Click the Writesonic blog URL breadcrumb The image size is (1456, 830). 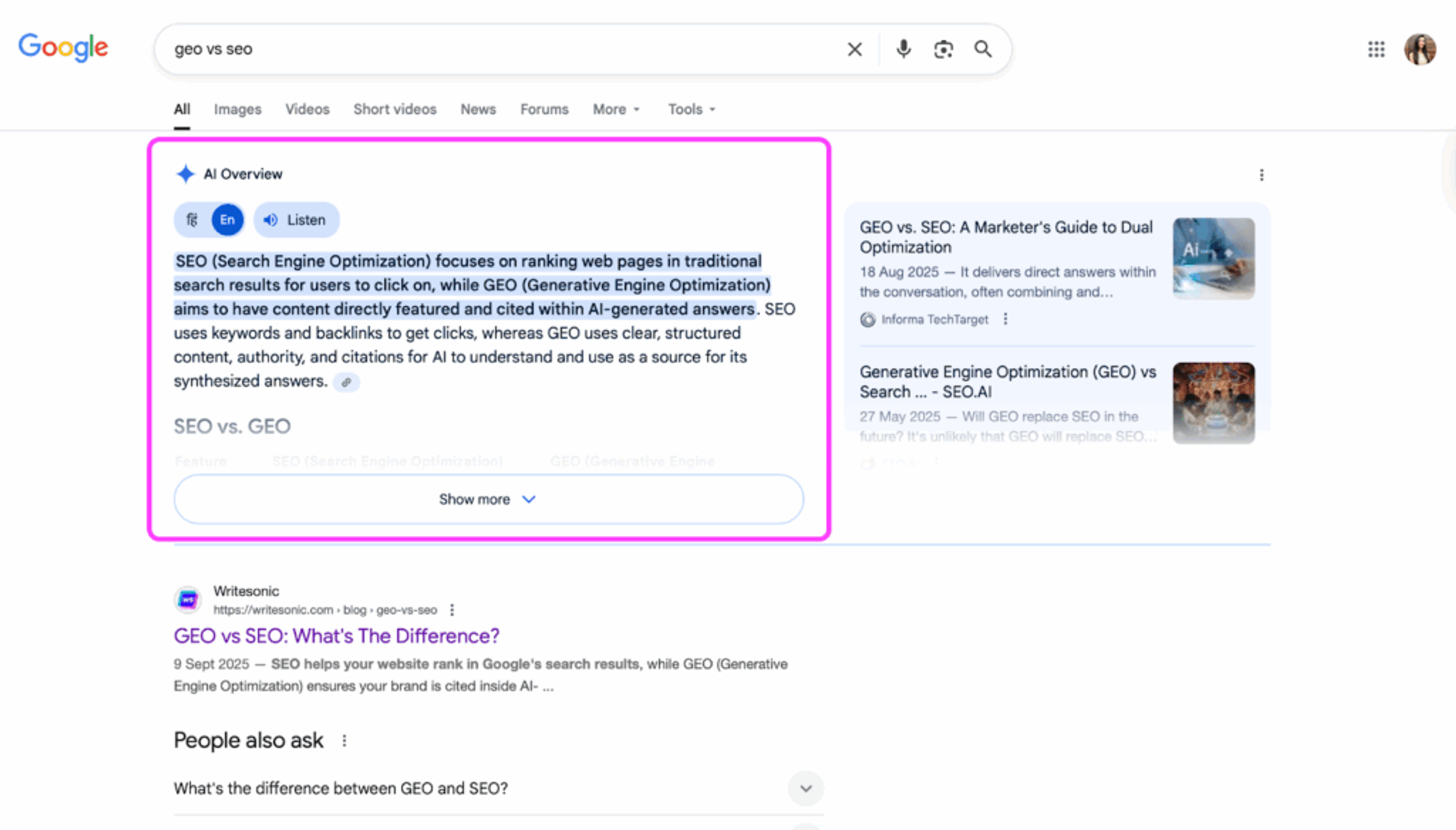(x=325, y=610)
